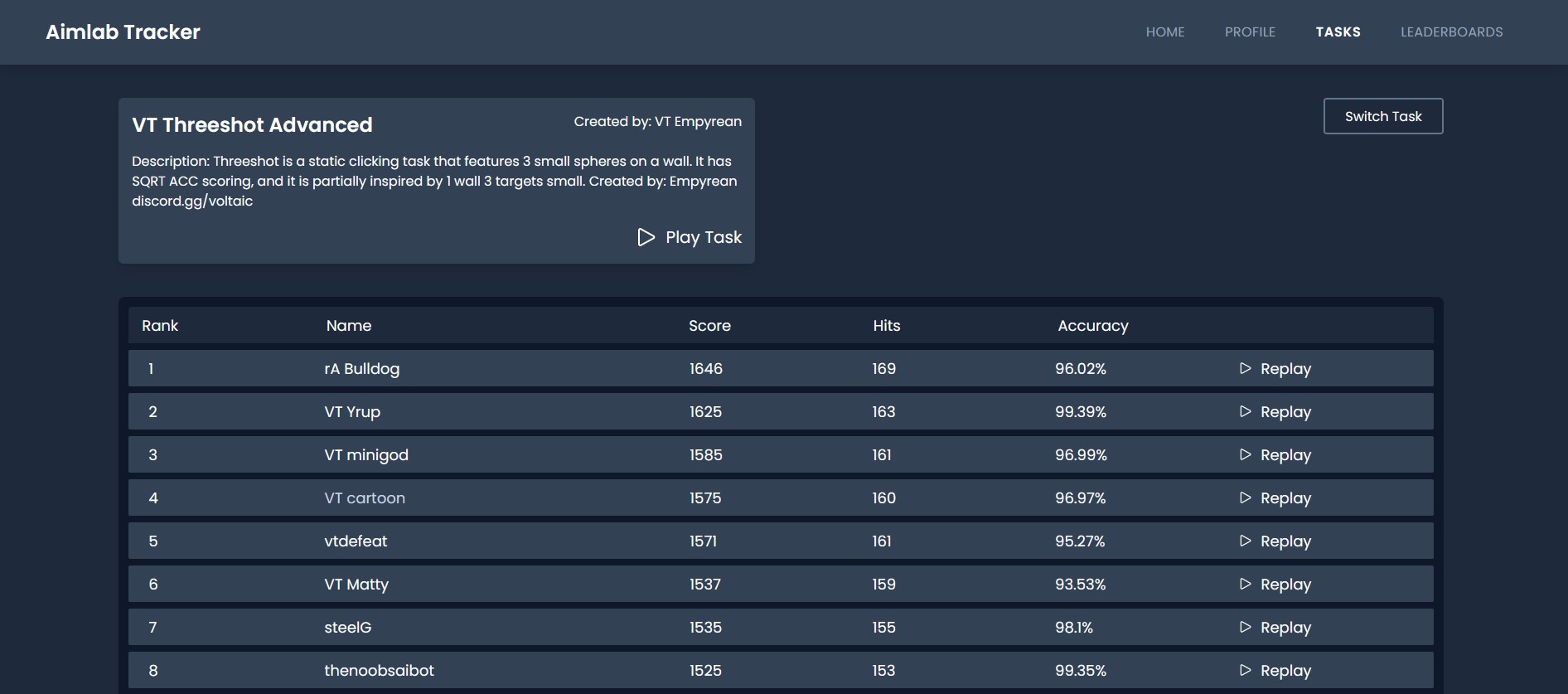Image resolution: width=1568 pixels, height=694 pixels.
Task: Click accuracy value 93.53%
Action: 1081,584
